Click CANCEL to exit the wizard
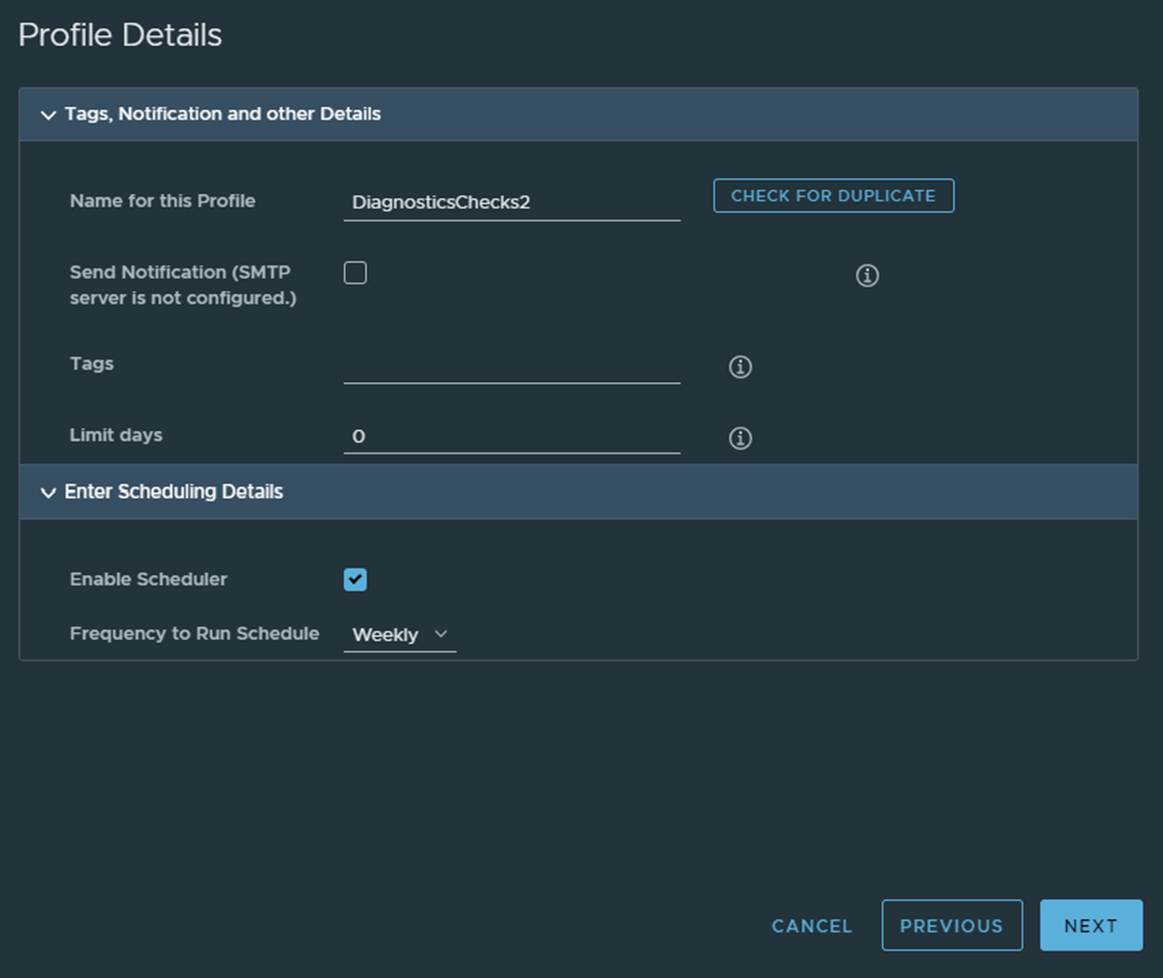Image resolution: width=1163 pixels, height=978 pixels. pos(812,926)
